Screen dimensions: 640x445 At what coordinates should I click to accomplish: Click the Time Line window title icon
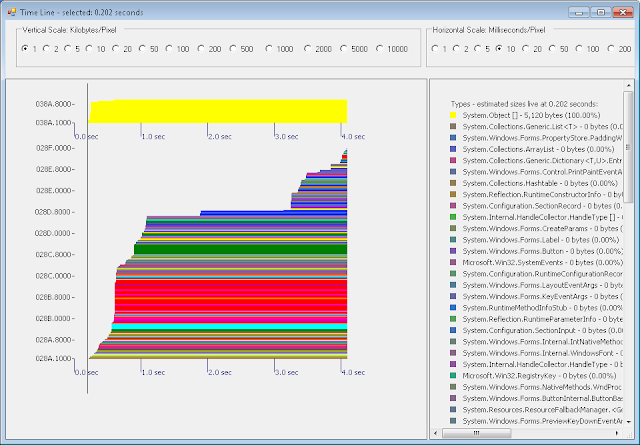point(12,12)
